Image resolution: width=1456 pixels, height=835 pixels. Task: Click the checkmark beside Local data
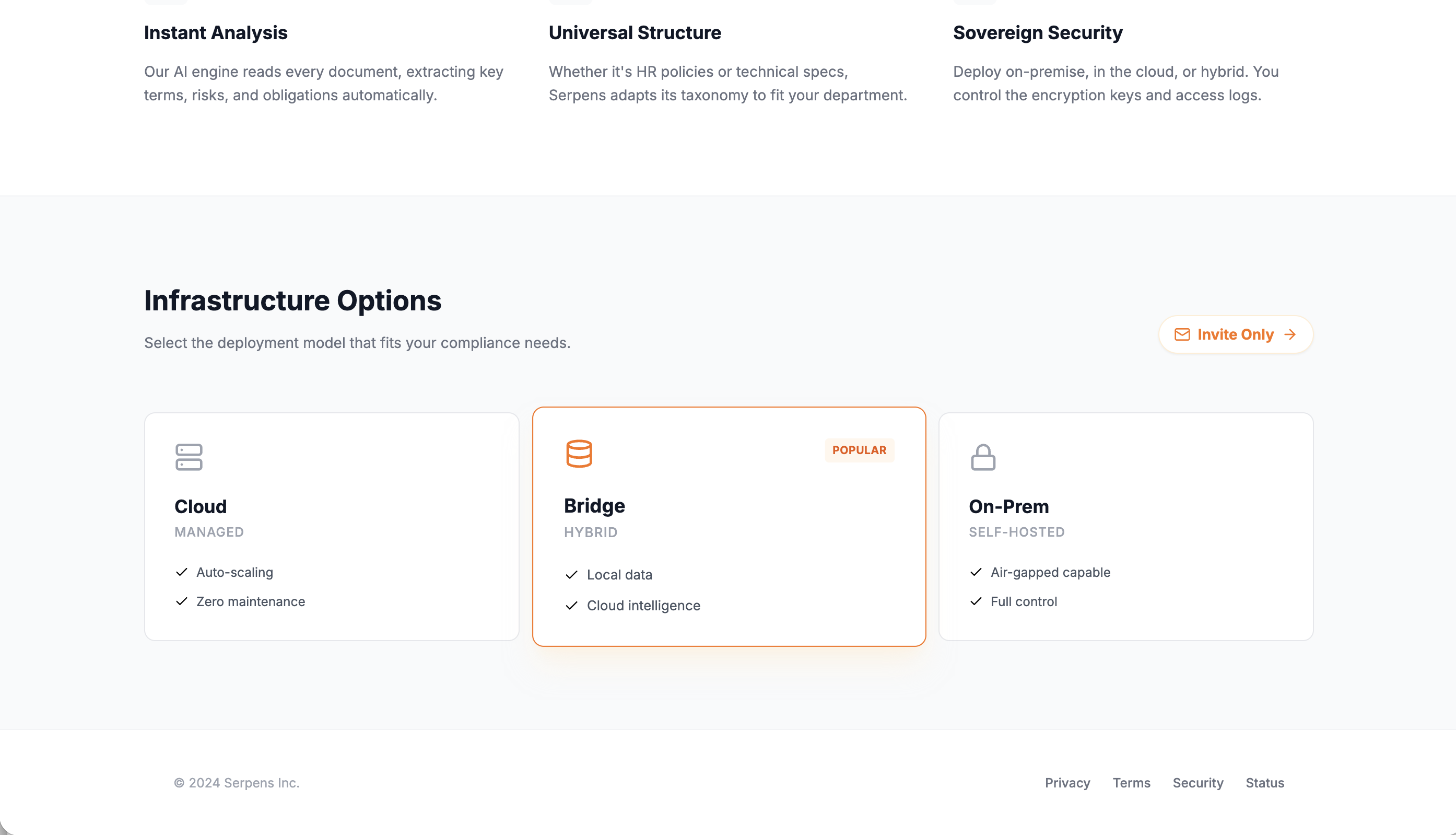click(x=571, y=575)
